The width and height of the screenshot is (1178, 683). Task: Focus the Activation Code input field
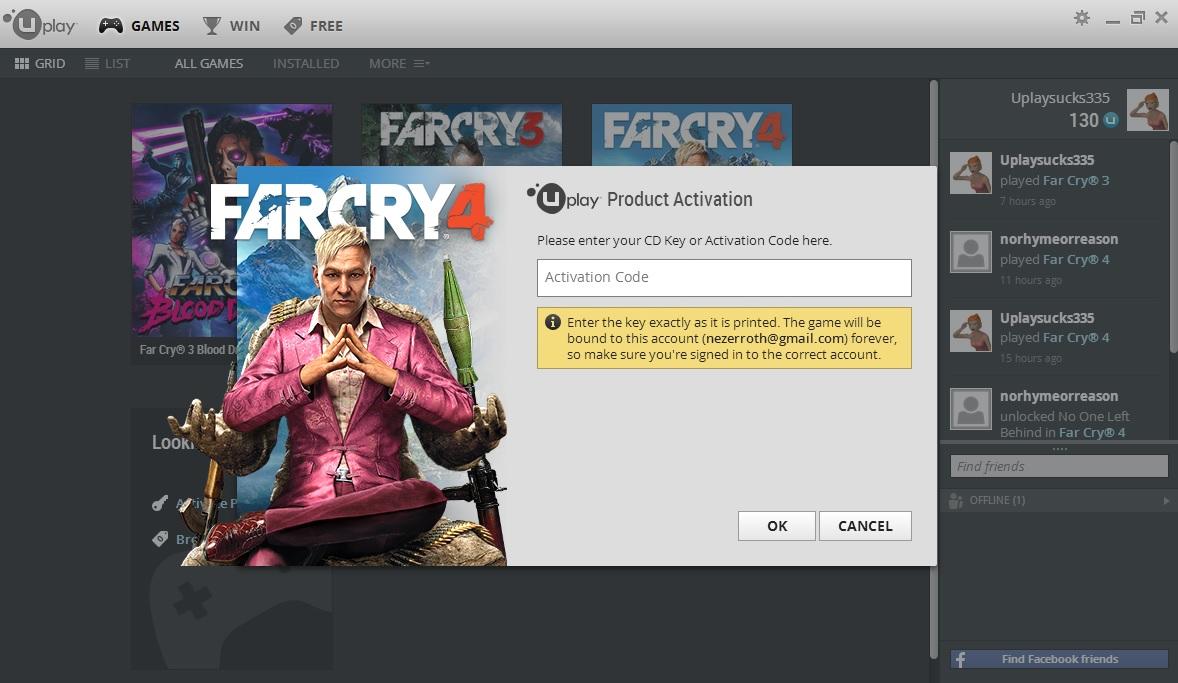click(x=724, y=277)
